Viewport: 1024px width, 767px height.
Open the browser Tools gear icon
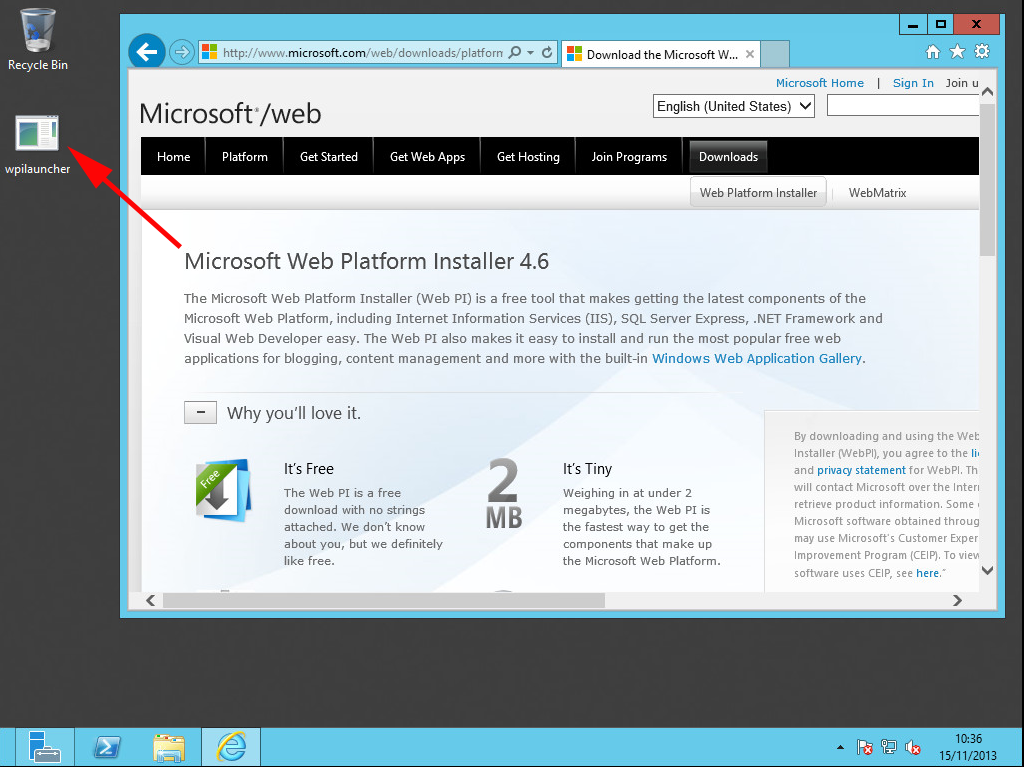coord(982,52)
